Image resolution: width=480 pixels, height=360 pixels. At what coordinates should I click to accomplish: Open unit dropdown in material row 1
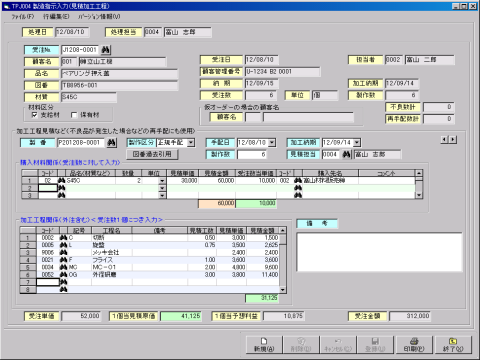162,181
